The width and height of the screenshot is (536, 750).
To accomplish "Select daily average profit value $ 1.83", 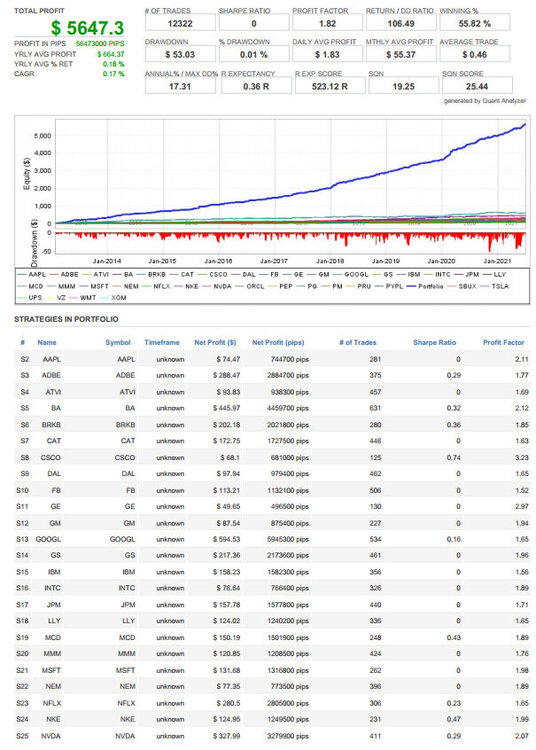I will [328, 55].
